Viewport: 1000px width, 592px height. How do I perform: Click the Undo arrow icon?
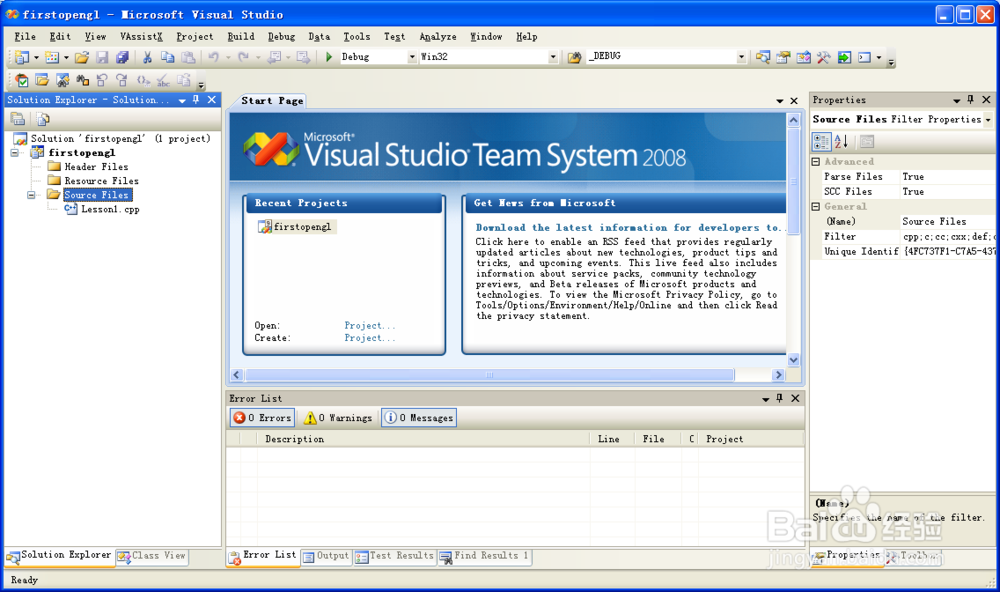214,57
